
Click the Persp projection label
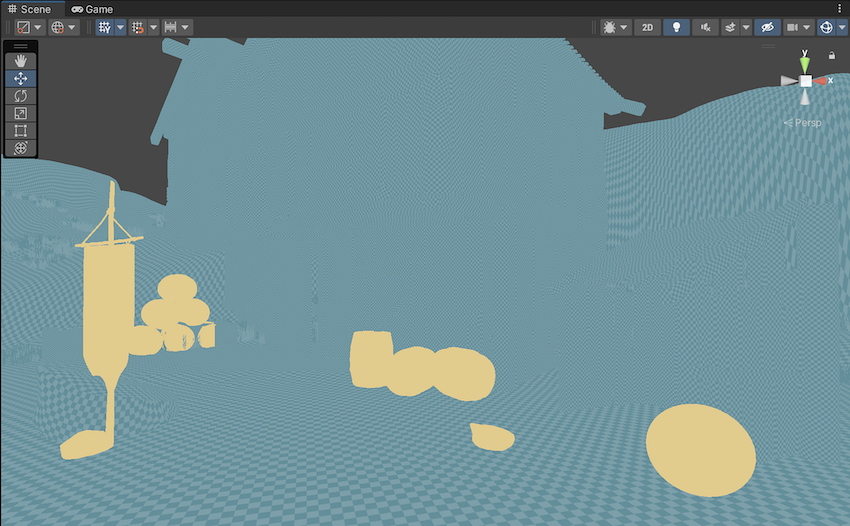[x=802, y=122]
